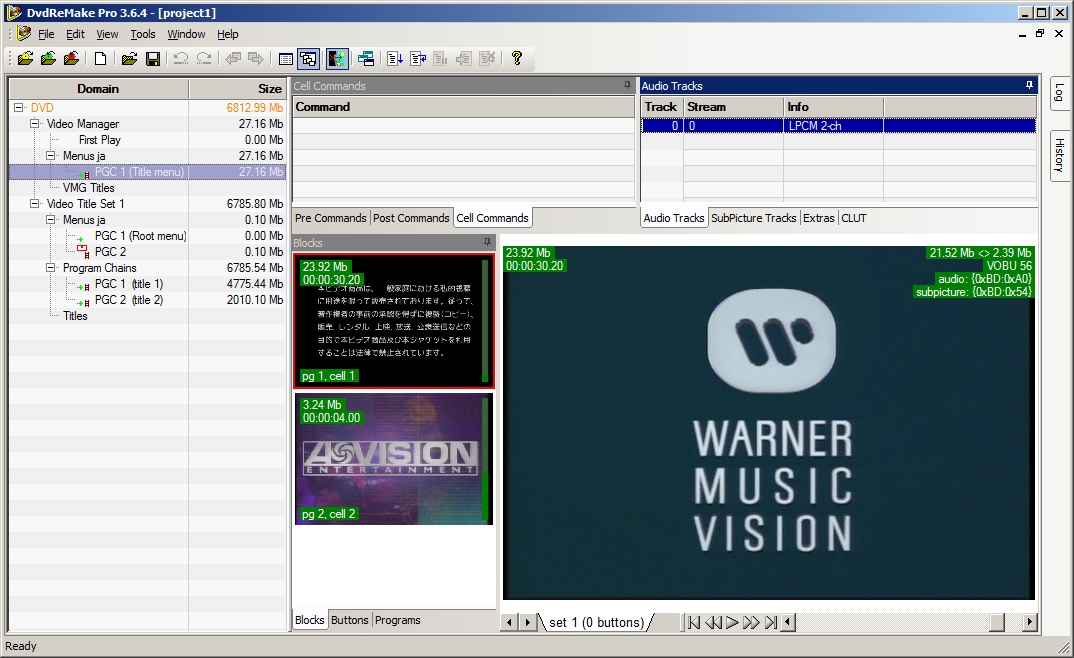This screenshot has height=658, width=1074.
Task: Collapse Menus ja under Video Manager
Action: tap(50, 155)
